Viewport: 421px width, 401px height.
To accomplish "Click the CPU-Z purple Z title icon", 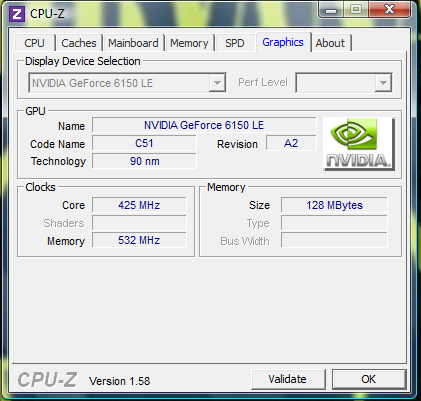I will [17, 14].
